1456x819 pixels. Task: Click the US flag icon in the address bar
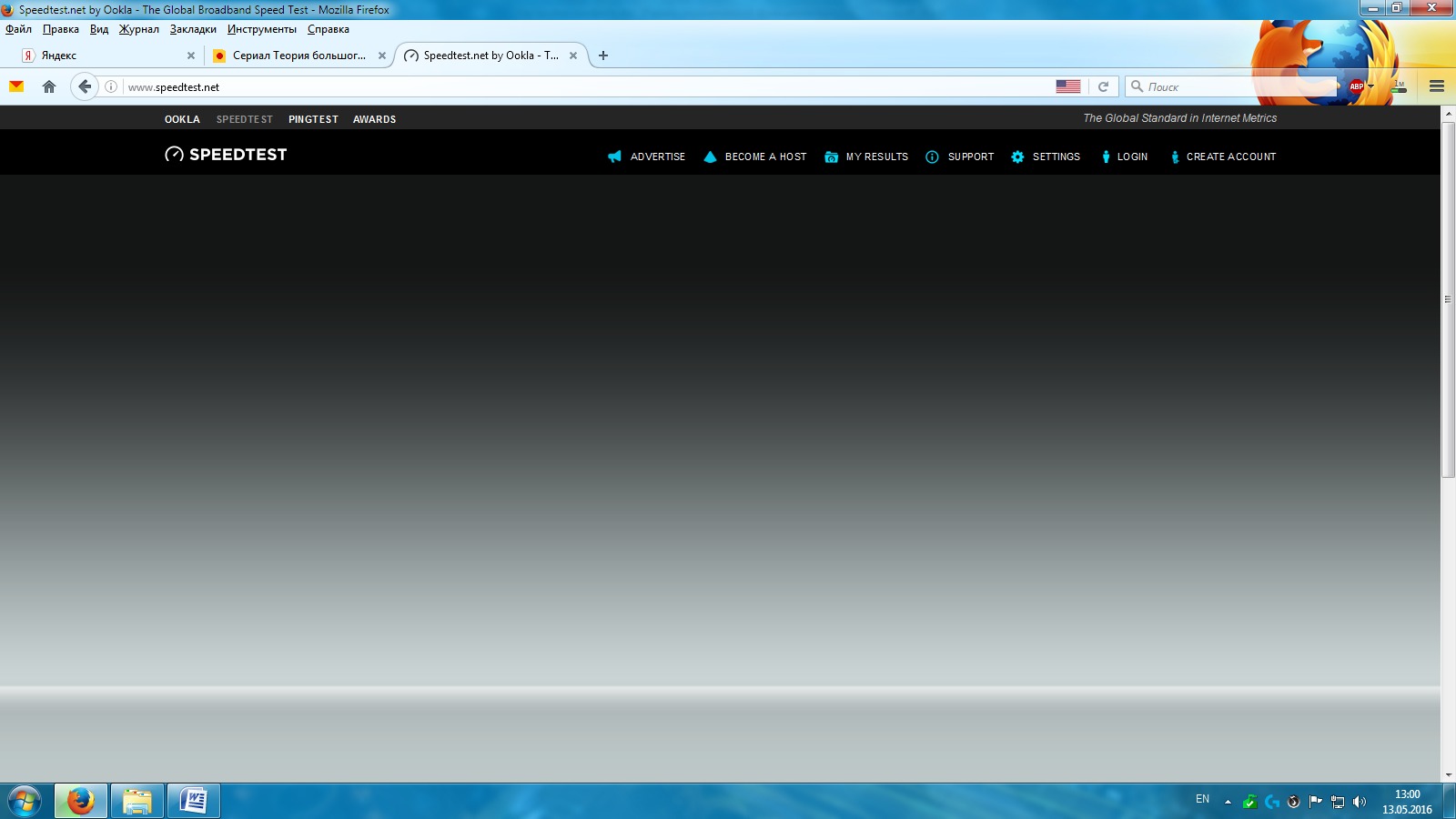1068,86
